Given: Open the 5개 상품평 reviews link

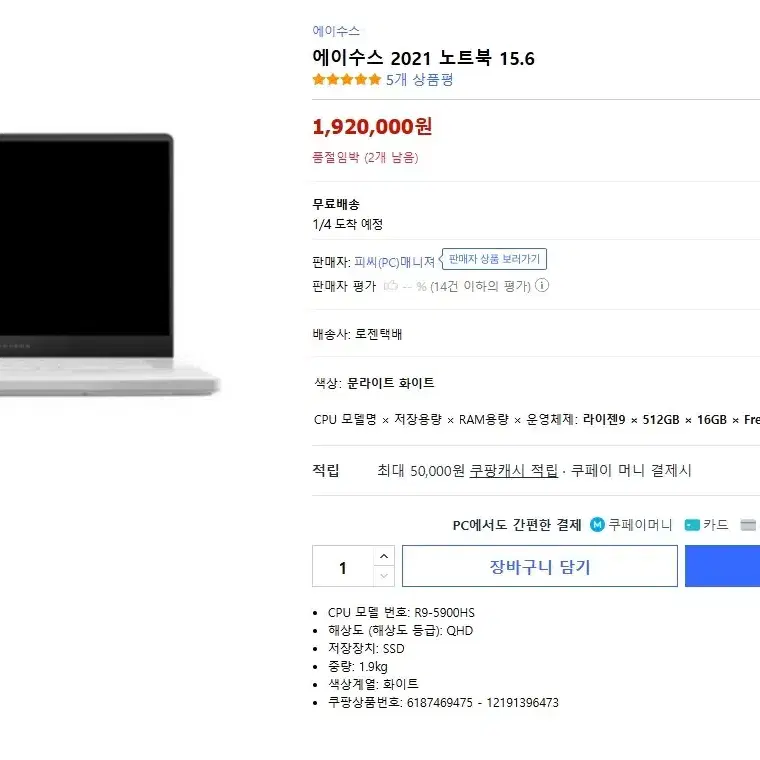Looking at the screenshot, I should click(x=419, y=79).
